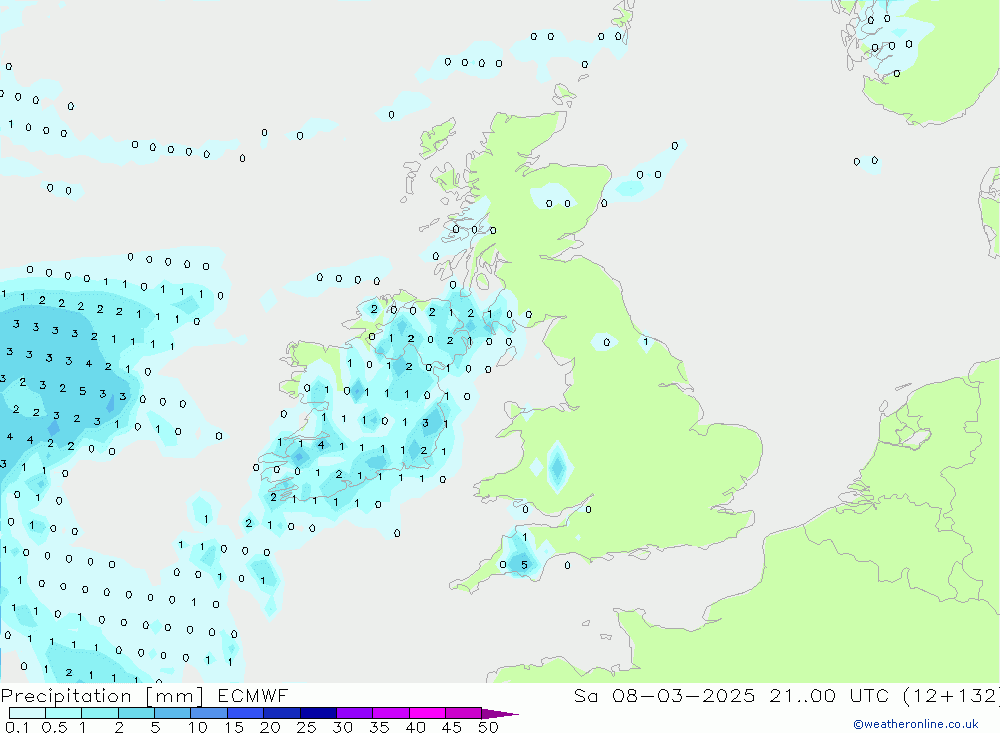Click the "35" legend scale label

click(379, 727)
